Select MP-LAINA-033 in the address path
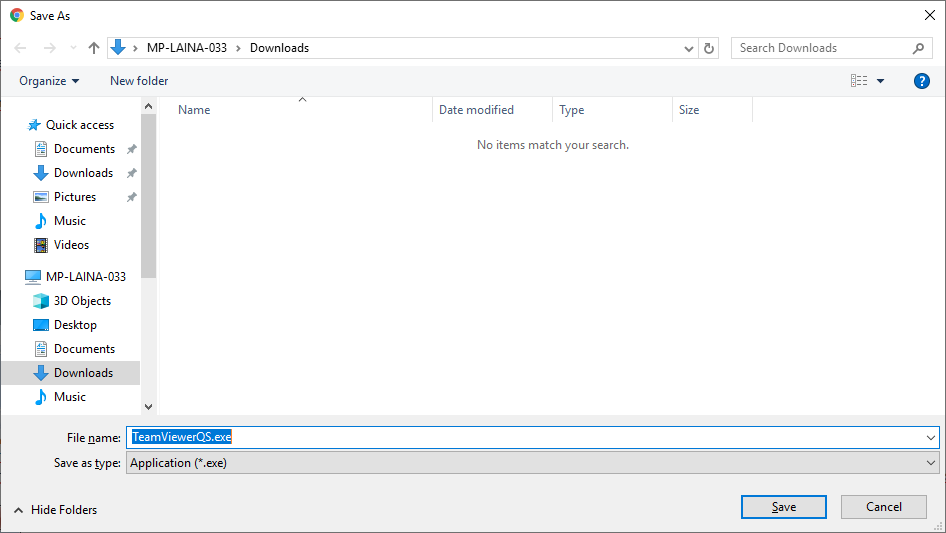The height and width of the screenshot is (533, 946). pos(187,48)
